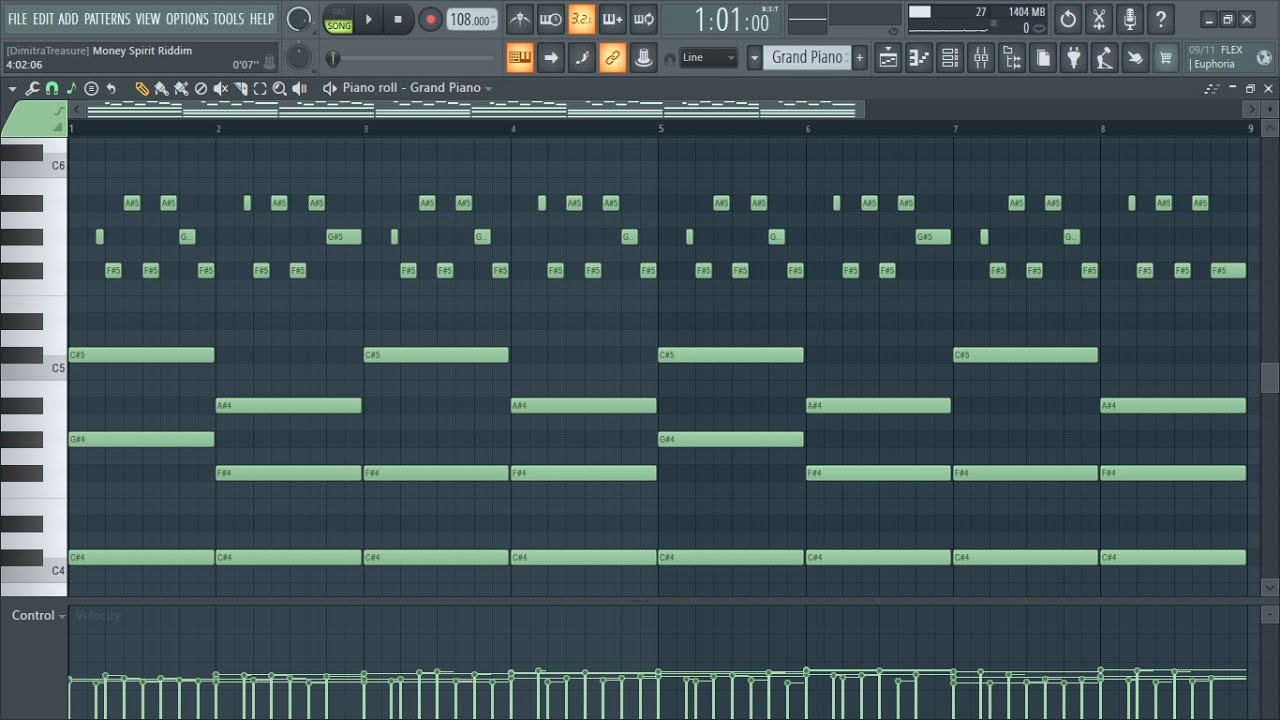Viewport: 1280px width, 720px height.
Task: Select the Delete tool in piano roll
Action: 201,89
